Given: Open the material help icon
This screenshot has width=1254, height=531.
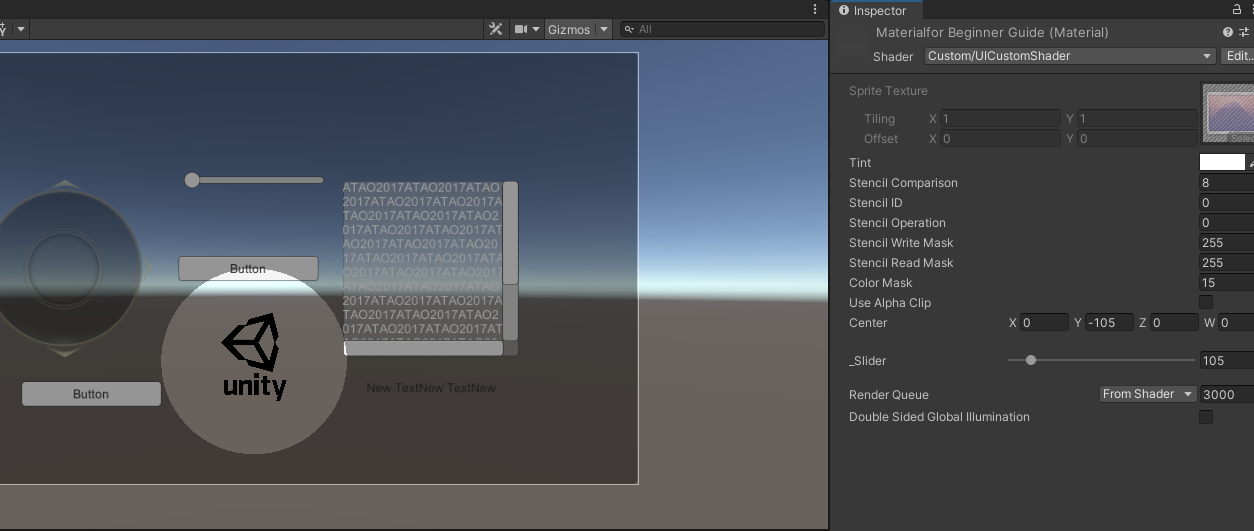Looking at the screenshot, I should tap(1228, 32).
